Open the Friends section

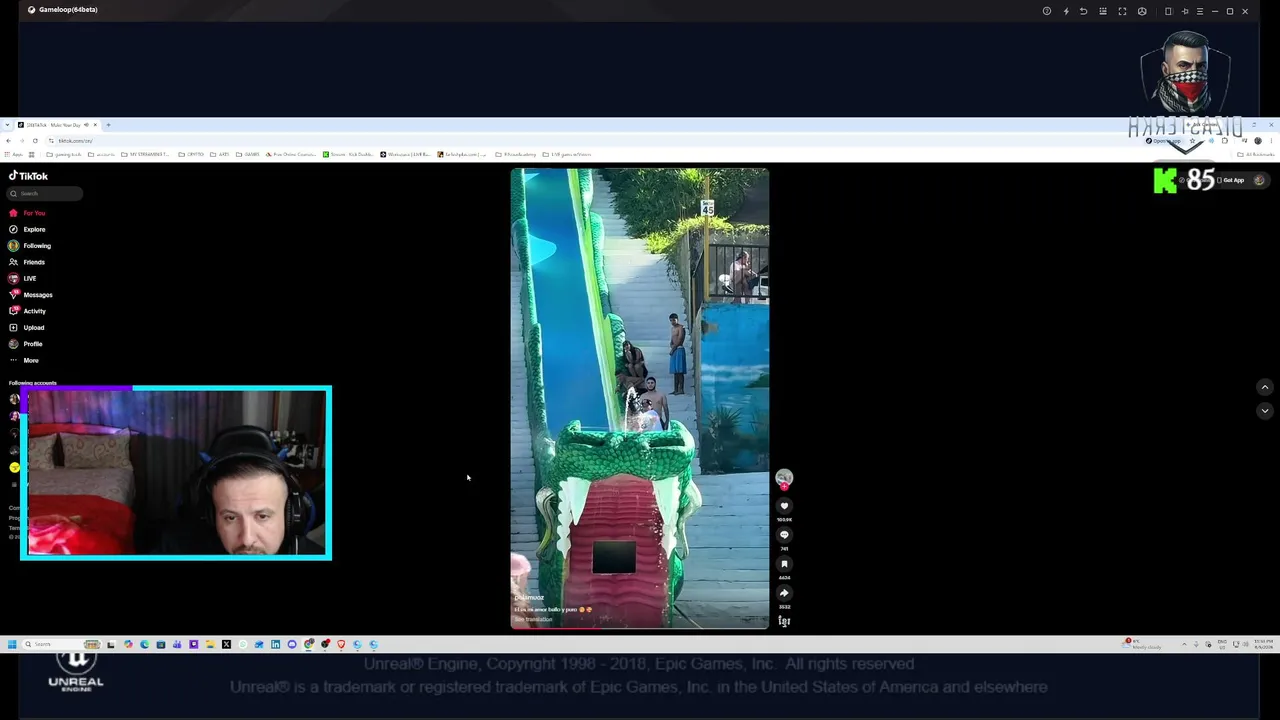pyautogui.click(x=28, y=262)
